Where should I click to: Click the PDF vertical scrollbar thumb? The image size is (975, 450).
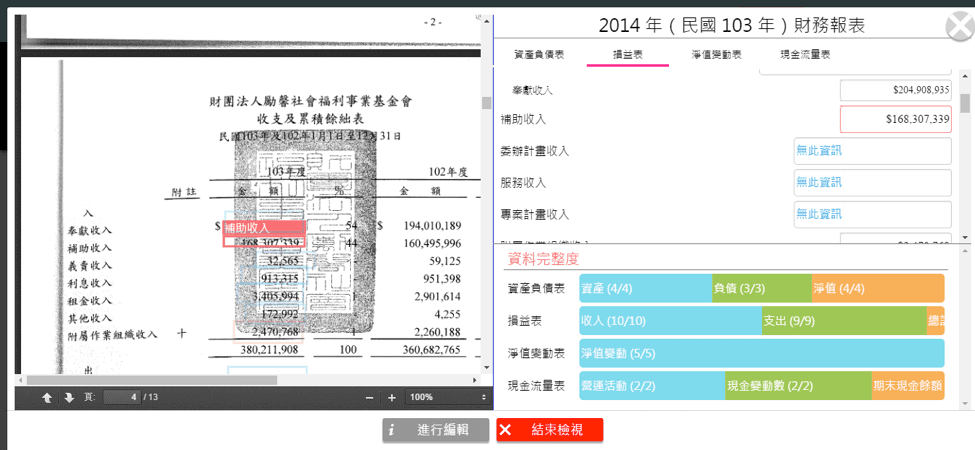tap(486, 103)
